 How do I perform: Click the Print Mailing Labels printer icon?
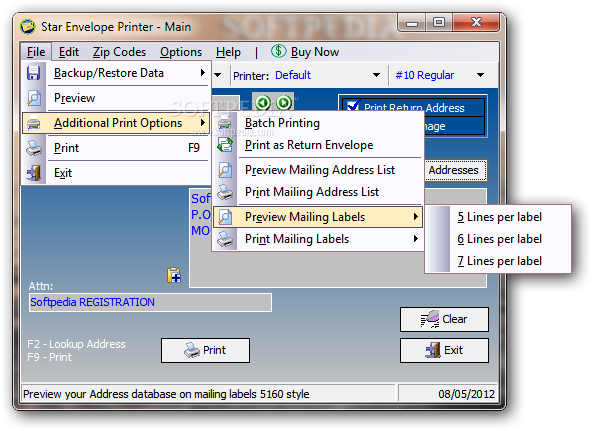pyautogui.click(x=225, y=239)
